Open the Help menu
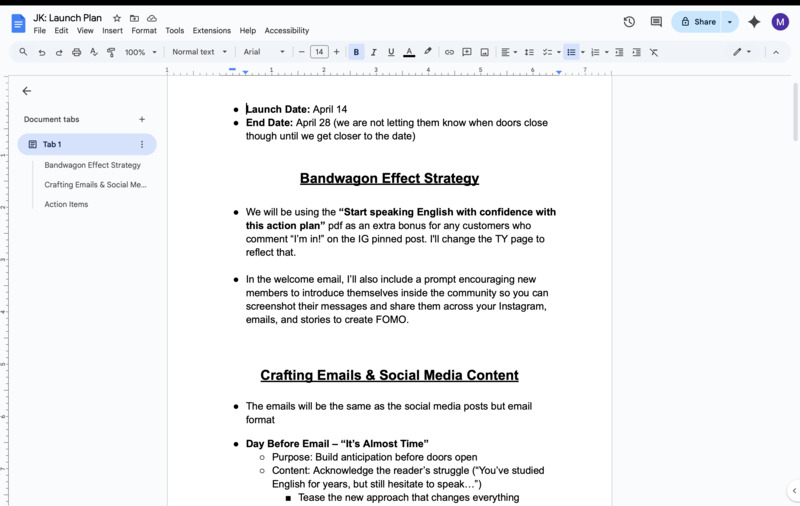The image size is (800, 506). [247, 31]
